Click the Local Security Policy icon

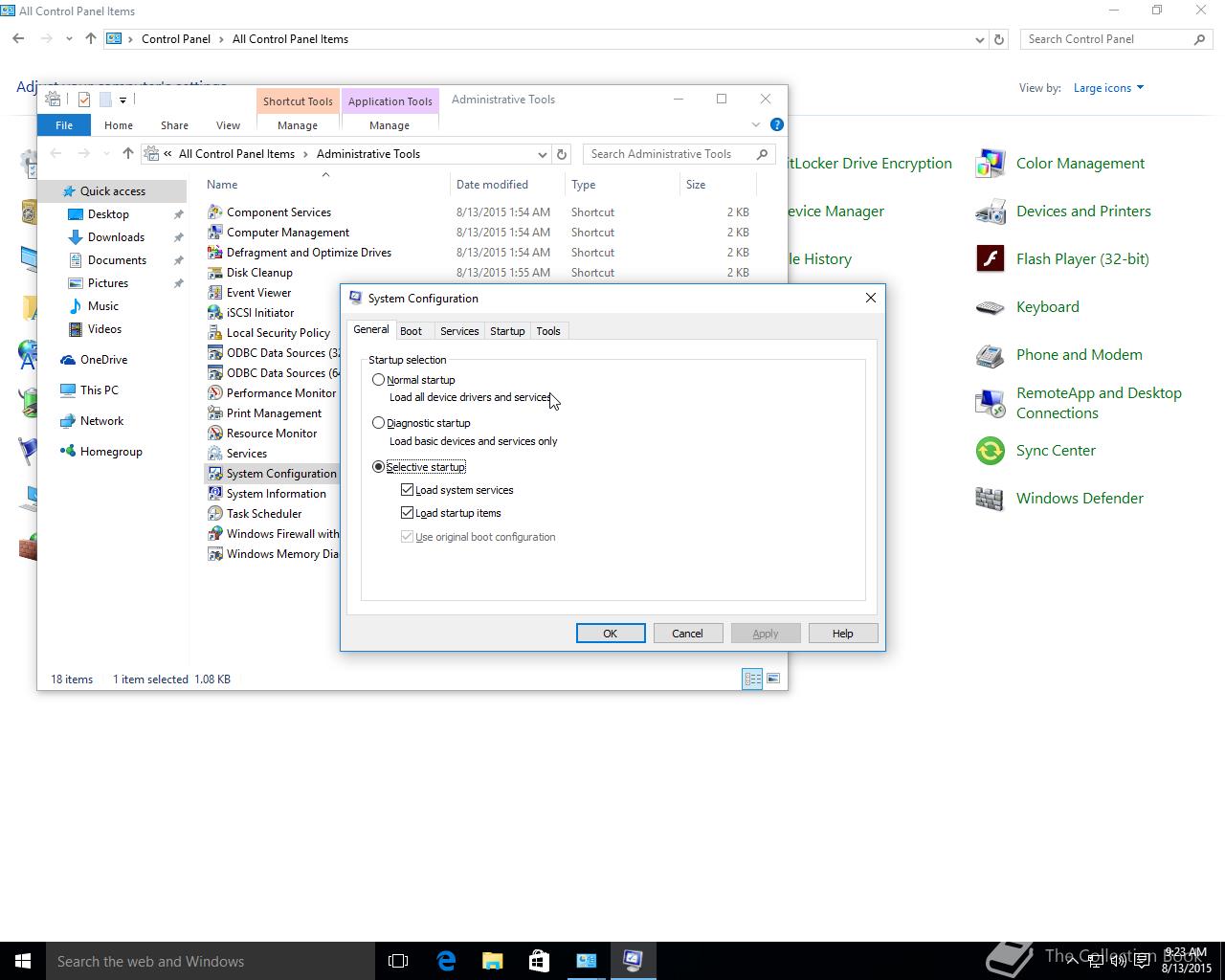pos(215,333)
